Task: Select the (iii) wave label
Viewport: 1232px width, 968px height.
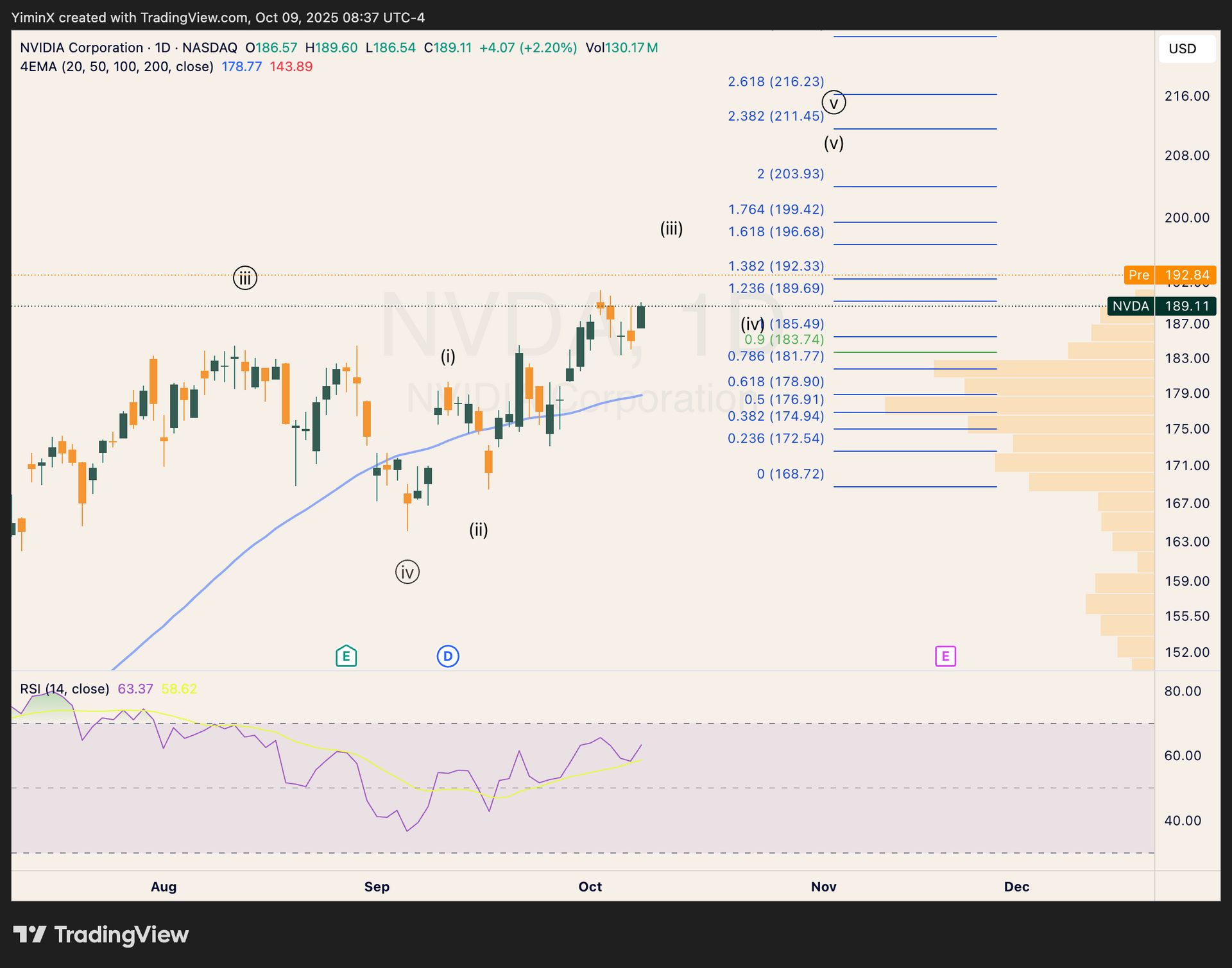Action: pos(671,228)
